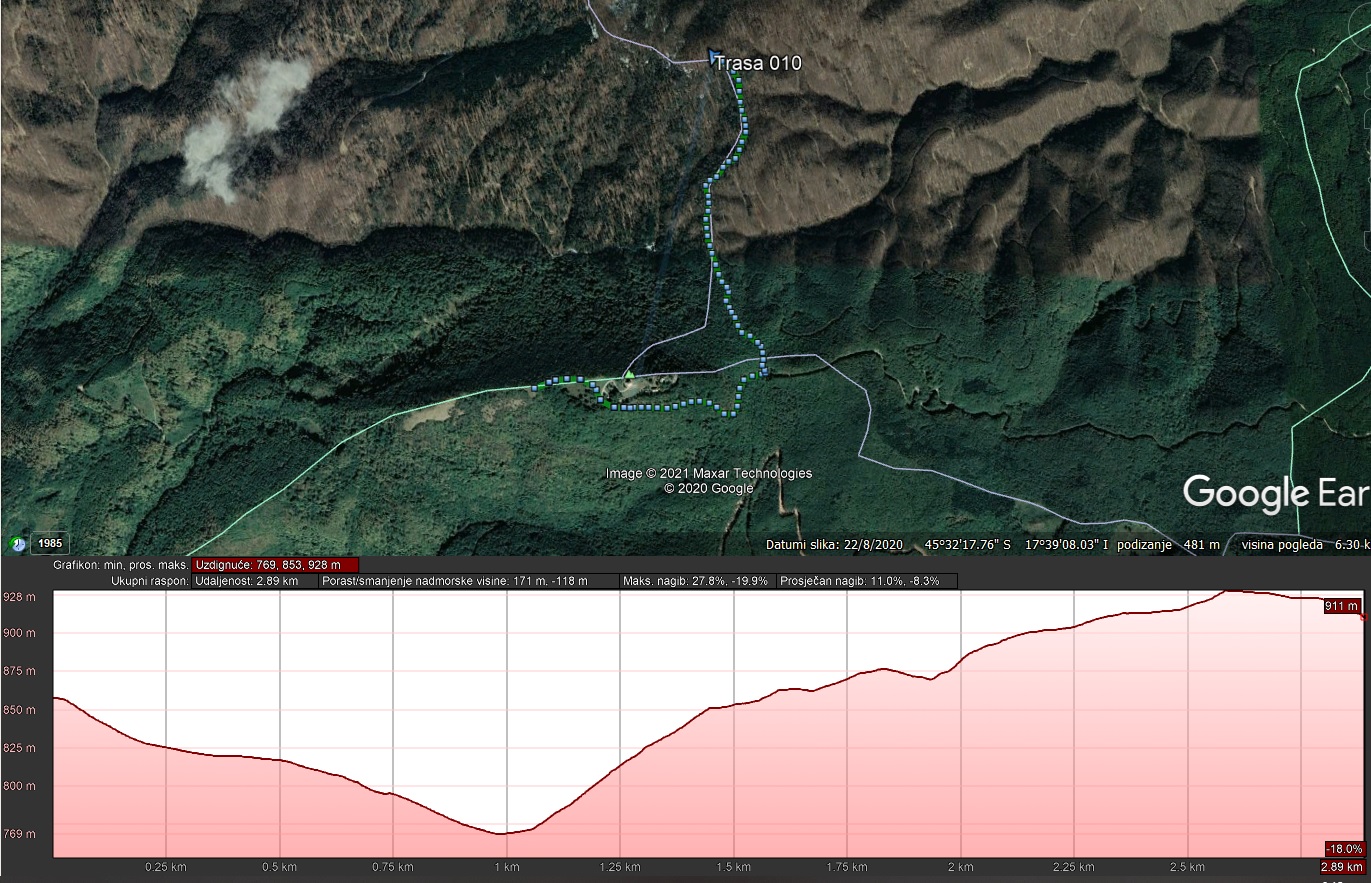This screenshot has height=883, width=1371.
Task: Click the 2.89 km distance indicator label
Action: [x=1342, y=866]
